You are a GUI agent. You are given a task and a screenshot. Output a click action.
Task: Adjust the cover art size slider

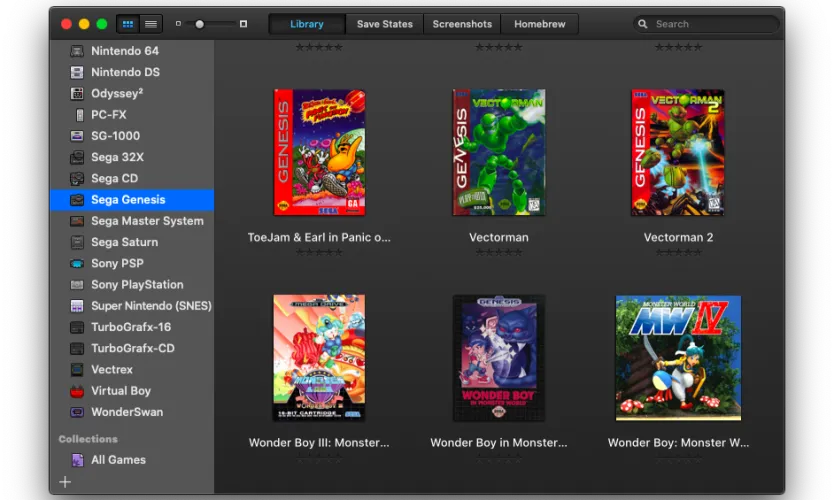(200, 24)
